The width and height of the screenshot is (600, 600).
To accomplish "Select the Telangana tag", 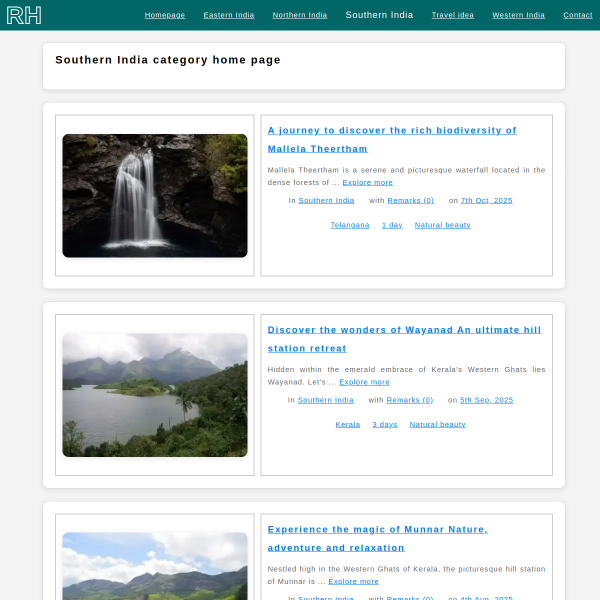I will (x=350, y=225).
